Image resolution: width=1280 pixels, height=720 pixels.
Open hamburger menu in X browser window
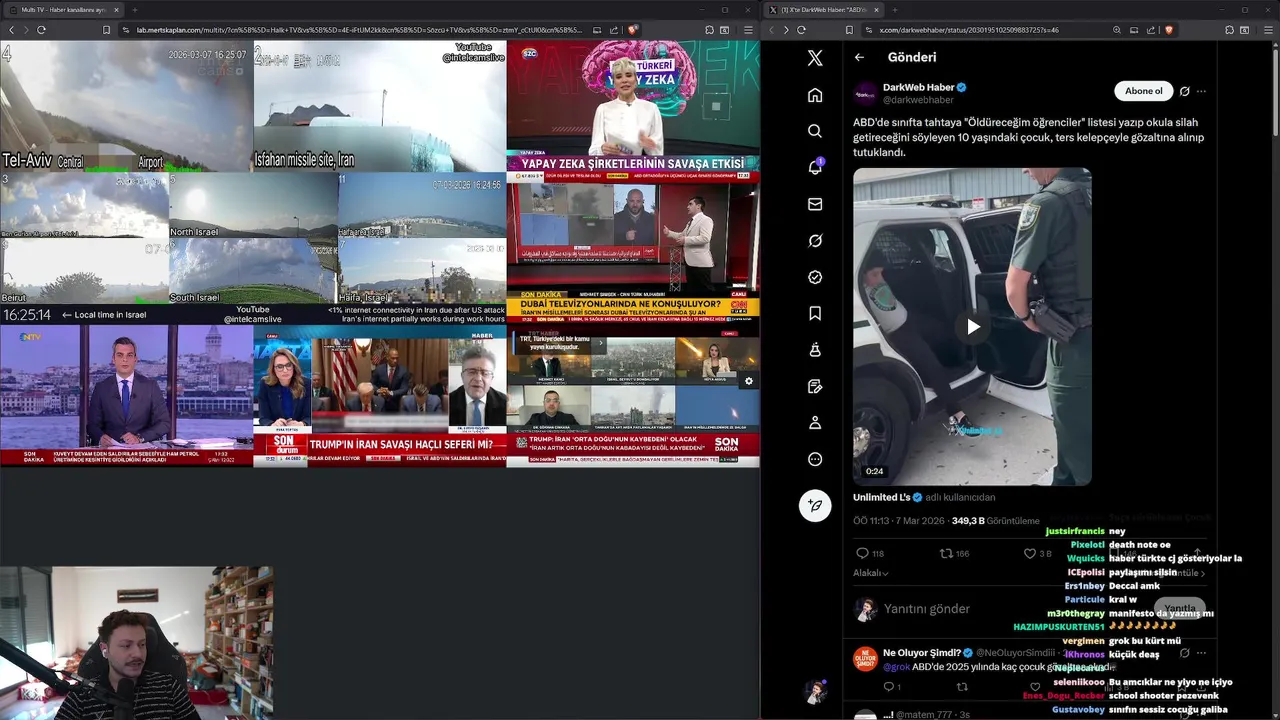[1268, 30]
